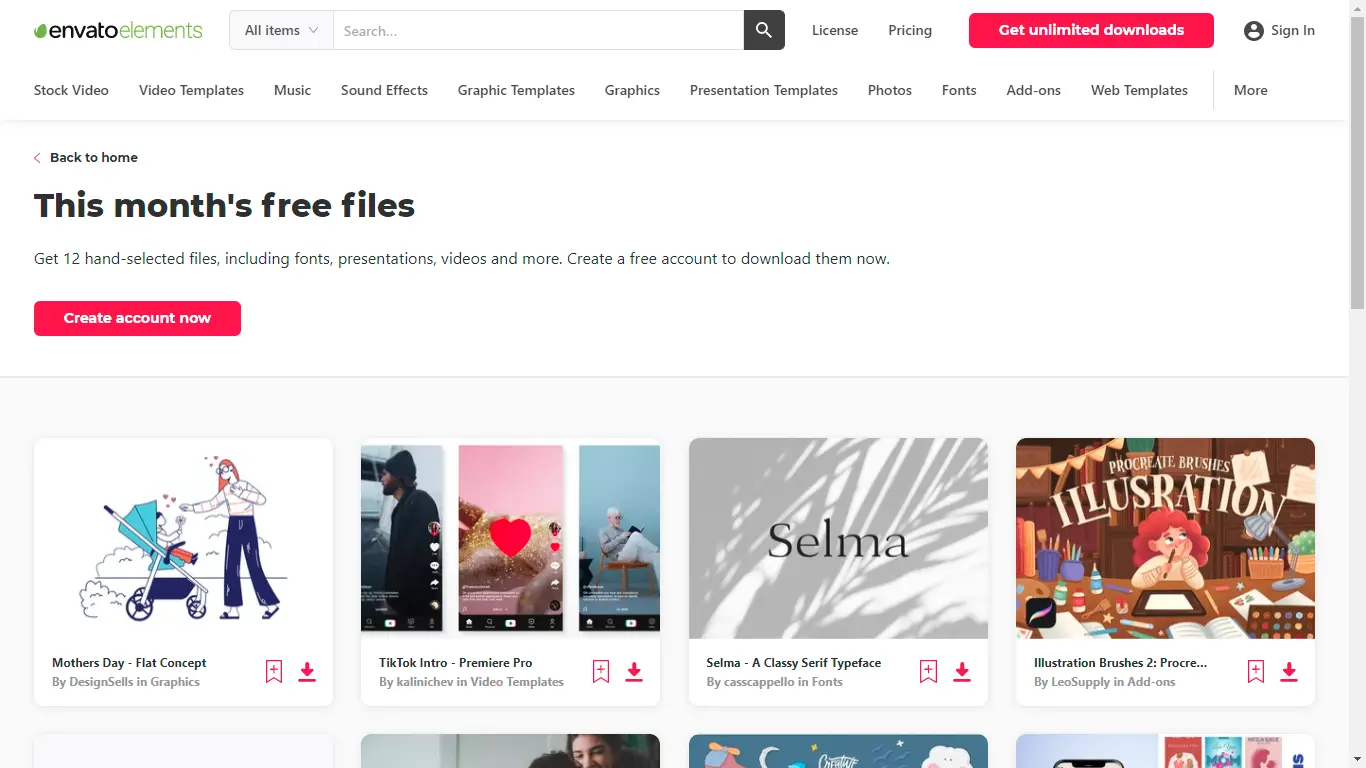Open the Video Templates category
Image resolution: width=1366 pixels, height=768 pixels.
[x=191, y=90]
